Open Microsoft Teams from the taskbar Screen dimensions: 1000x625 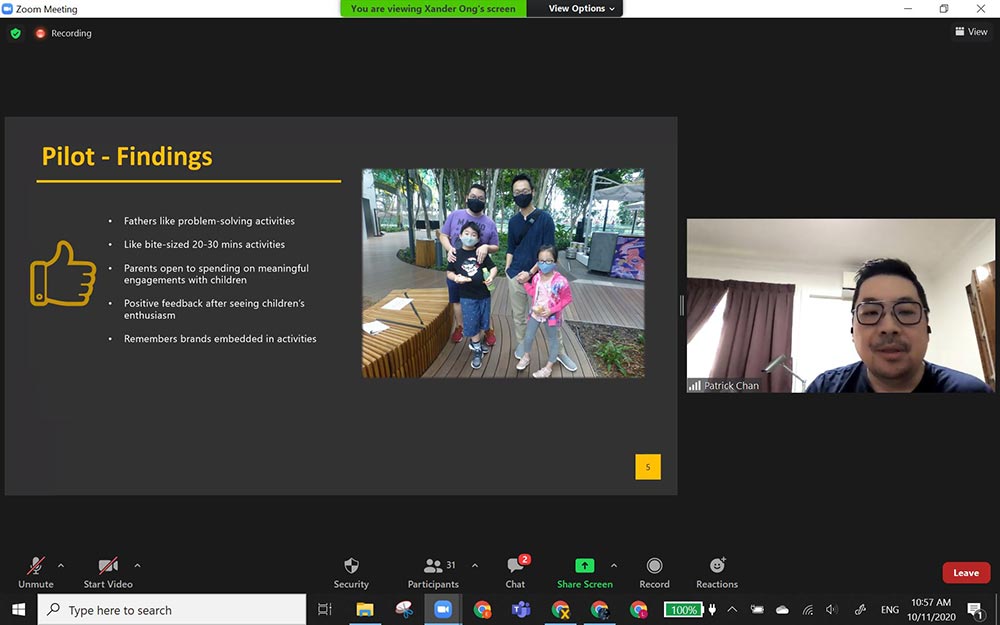coord(521,609)
